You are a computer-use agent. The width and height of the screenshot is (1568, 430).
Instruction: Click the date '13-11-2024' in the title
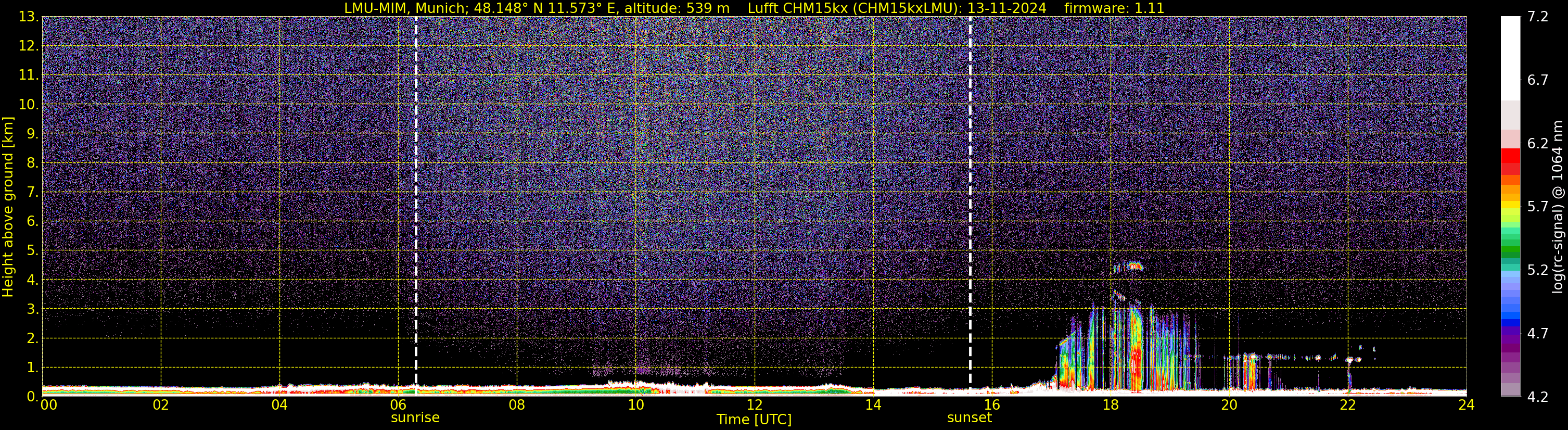[x=1007, y=8]
